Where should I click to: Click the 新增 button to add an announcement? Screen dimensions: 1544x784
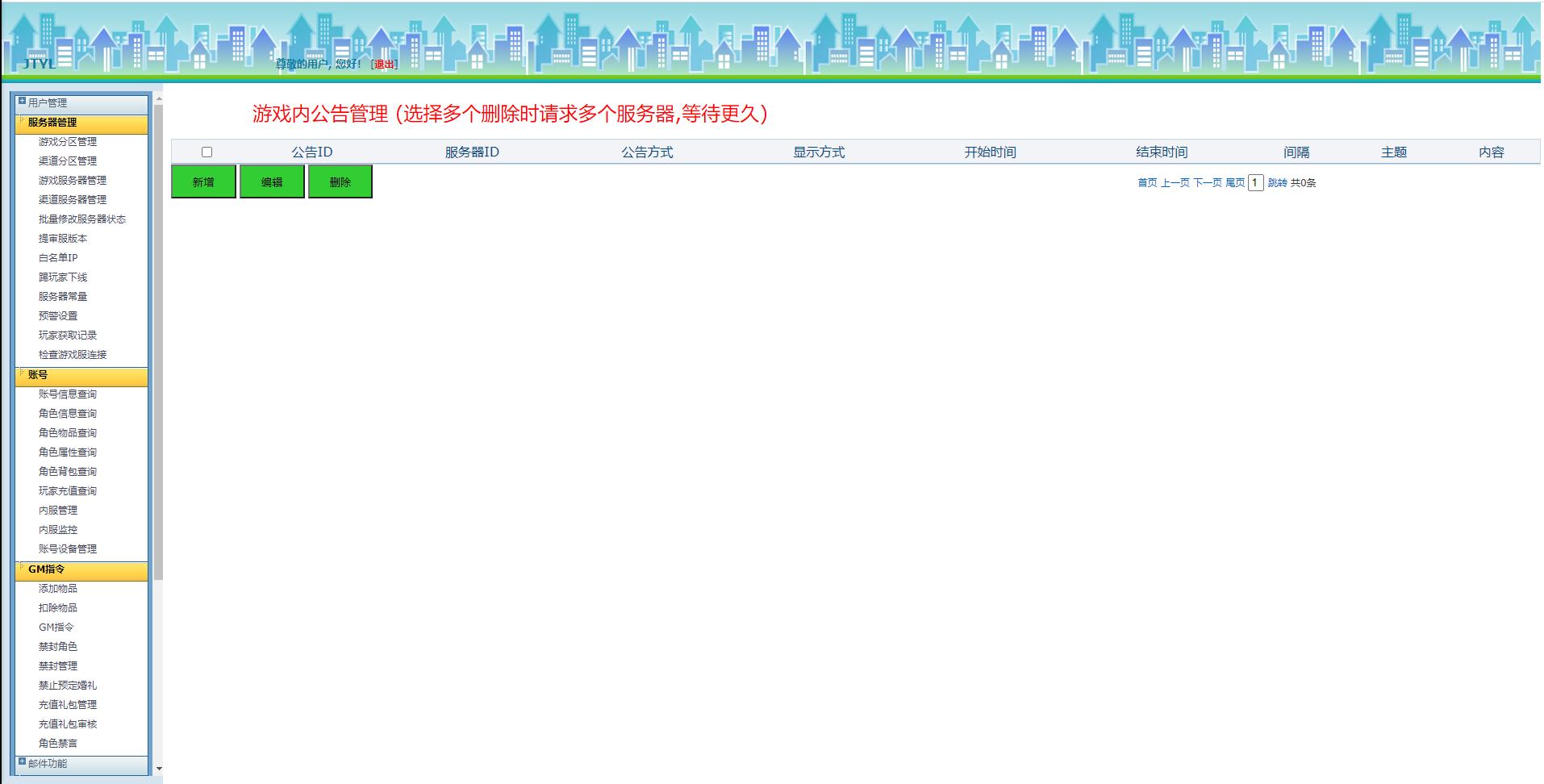[x=202, y=181]
